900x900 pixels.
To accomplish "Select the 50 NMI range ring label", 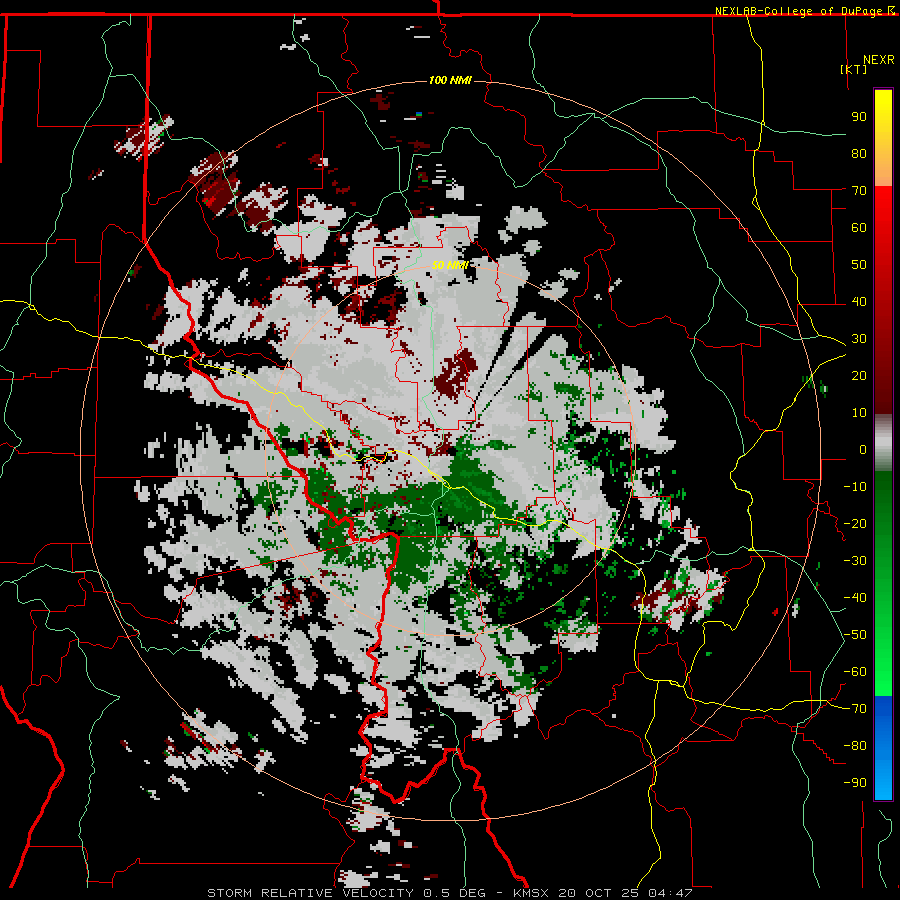I will click(450, 265).
